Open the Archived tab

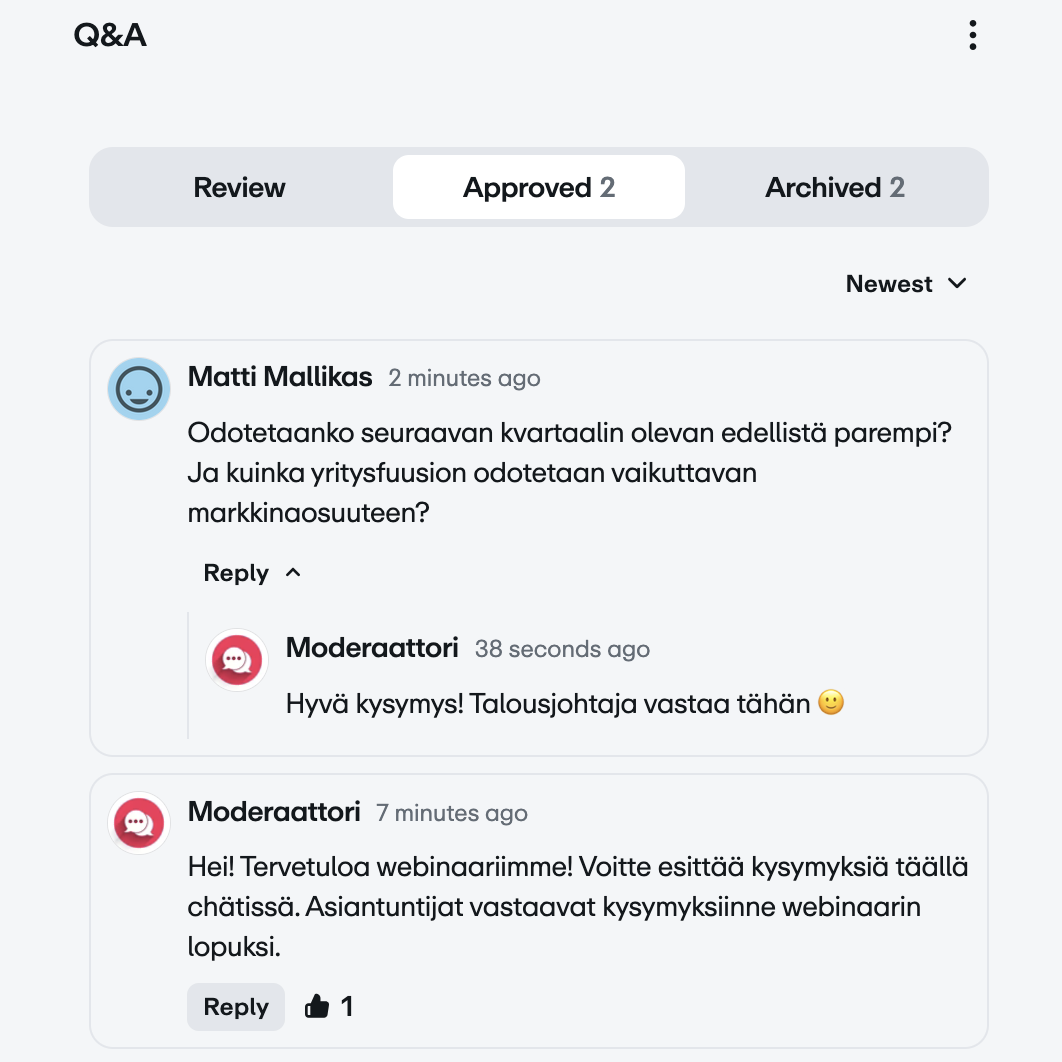[x=835, y=187]
